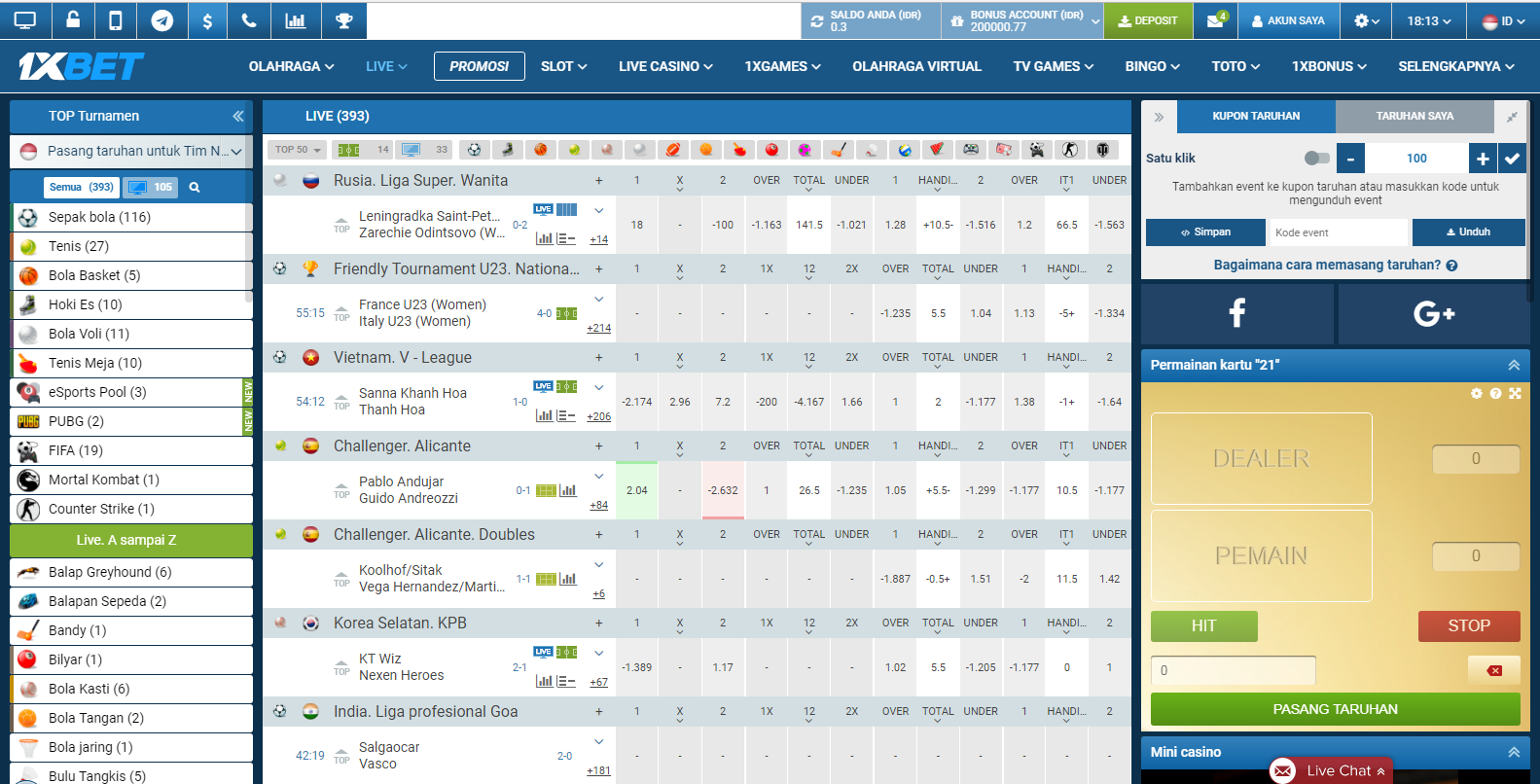Collapse the Permainan kartu 21 panel
1540x784 pixels.
coord(1514,365)
